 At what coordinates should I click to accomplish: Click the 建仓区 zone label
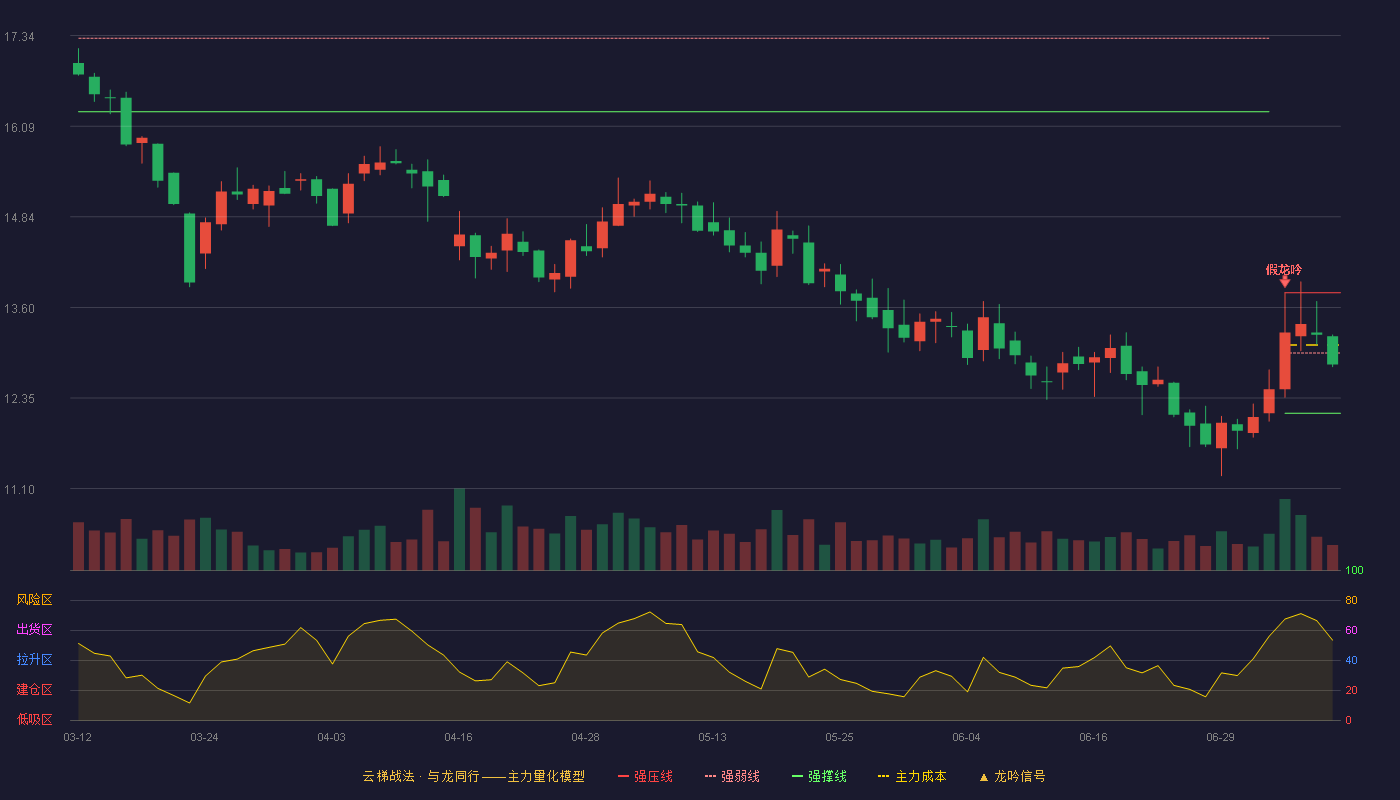tap(34, 690)
